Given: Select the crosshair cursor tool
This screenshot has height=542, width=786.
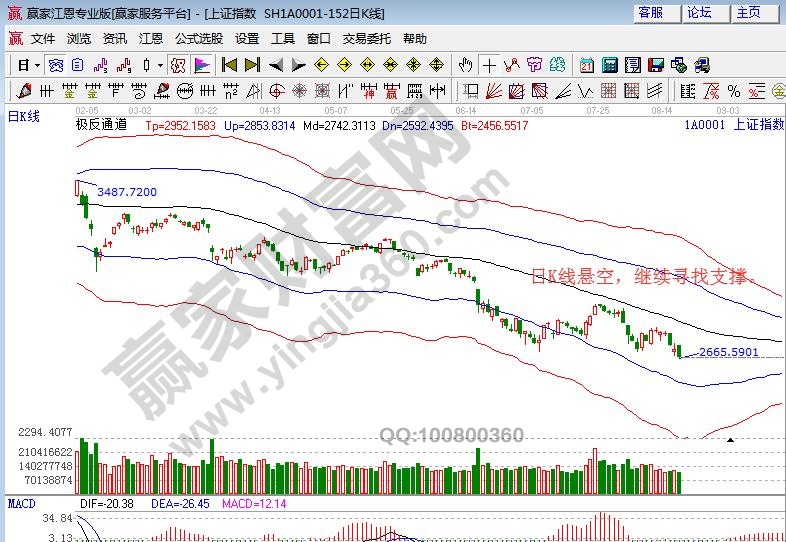Looking at the screenshot, I should [489, 65].
